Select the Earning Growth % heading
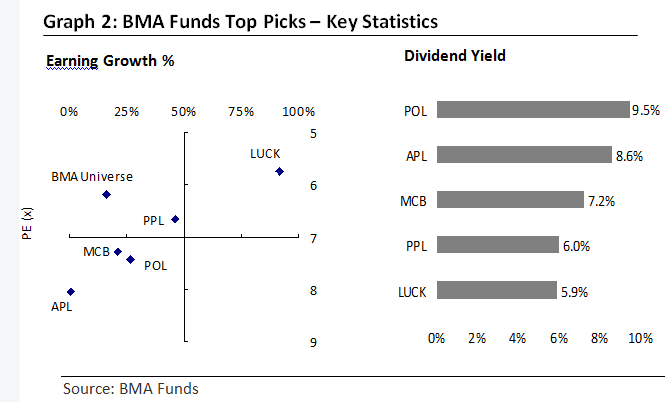Screen dimensions: 666x402 click(111, 61)
